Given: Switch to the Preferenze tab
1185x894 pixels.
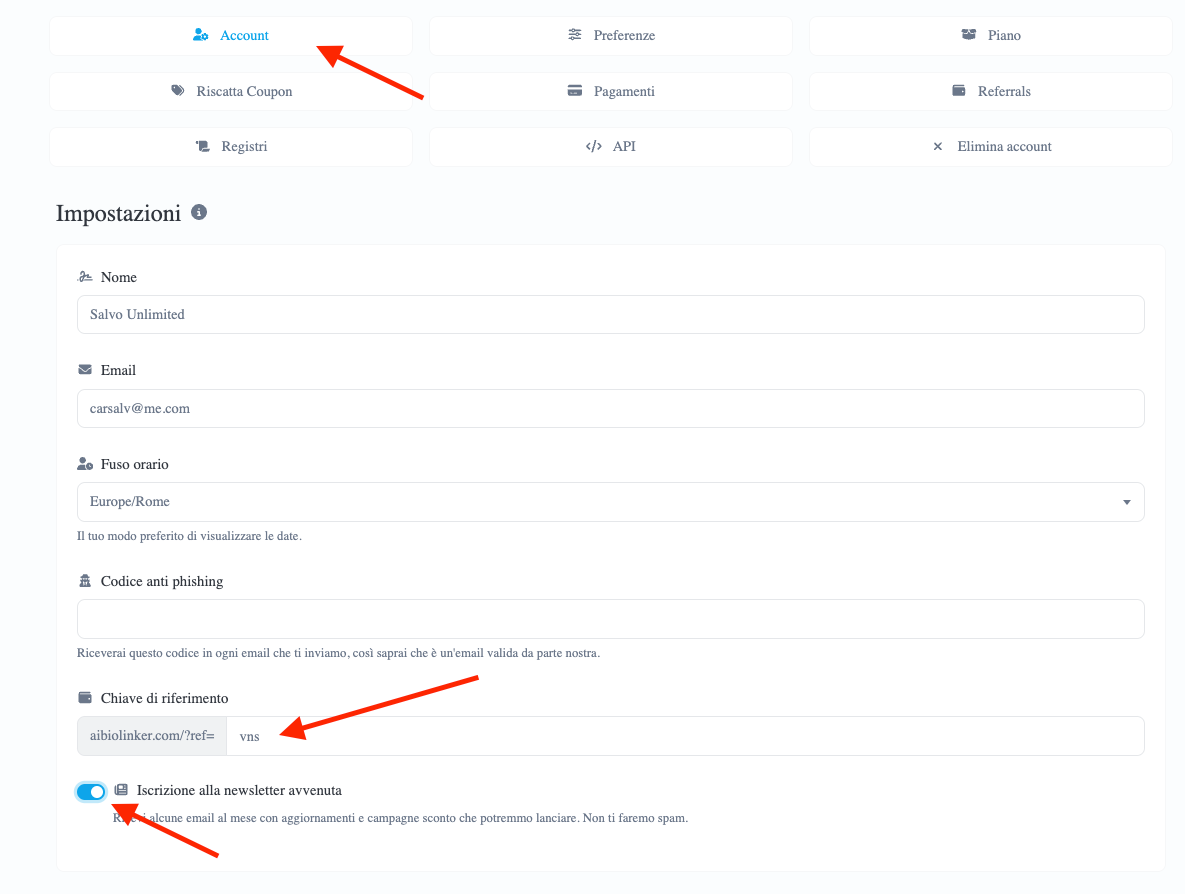Looking at the screenshot, I should pyautogui.click(x=611, y=36).
